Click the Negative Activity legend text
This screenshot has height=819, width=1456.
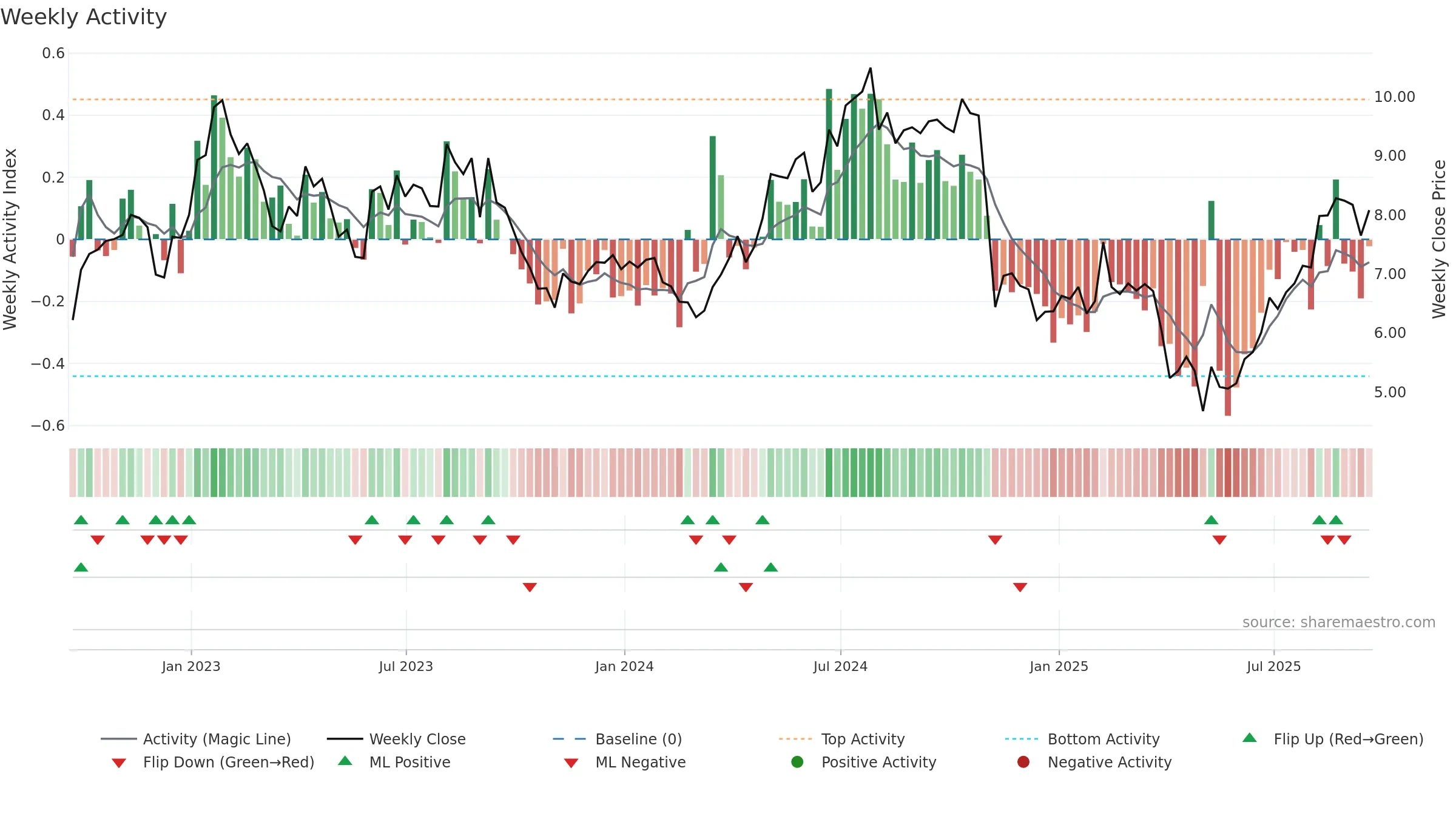coord(1110,762)
